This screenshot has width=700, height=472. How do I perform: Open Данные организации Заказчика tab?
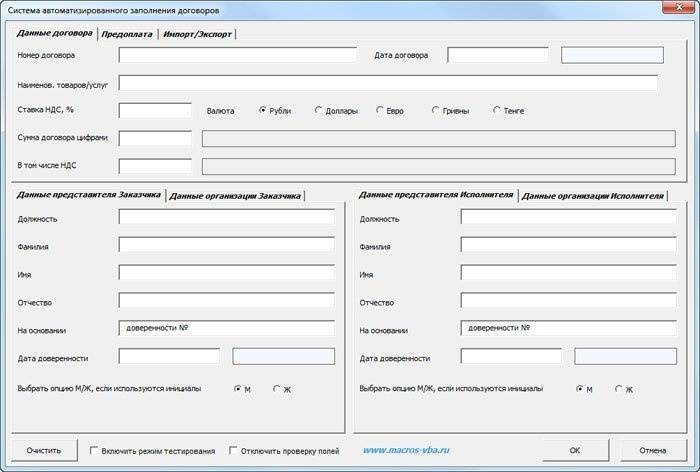(235, 196)
